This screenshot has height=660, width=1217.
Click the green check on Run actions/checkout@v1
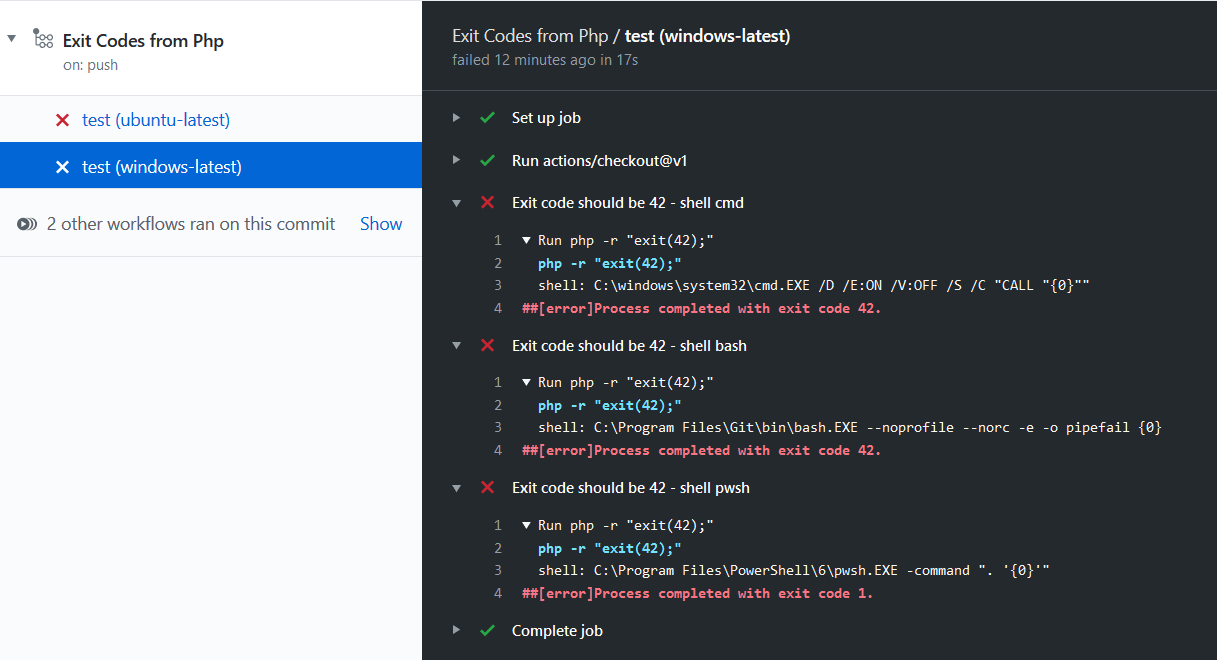tap(487, 160)
